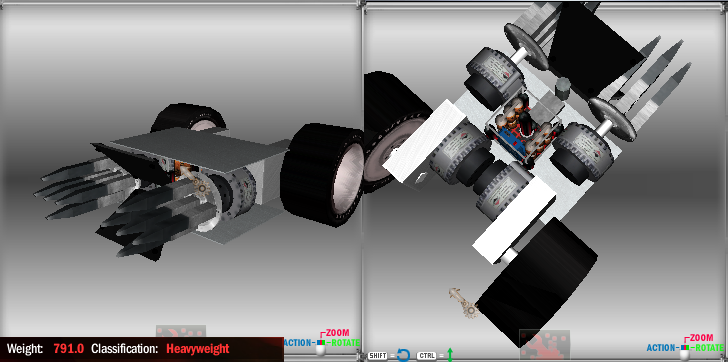The height and width of the screenshot is (362, 728).
Task: Select the large black wheel in the left view
Action: [322, 174]
